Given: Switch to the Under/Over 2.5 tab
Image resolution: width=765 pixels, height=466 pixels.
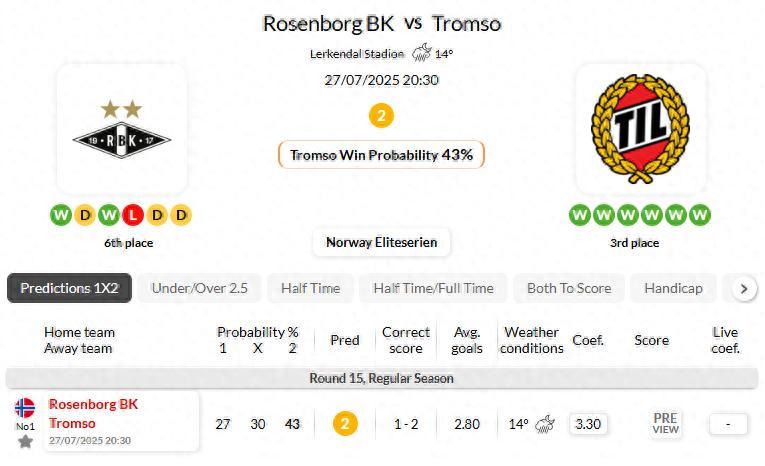Looking at the screenshot, I should (x=199, y=288).
